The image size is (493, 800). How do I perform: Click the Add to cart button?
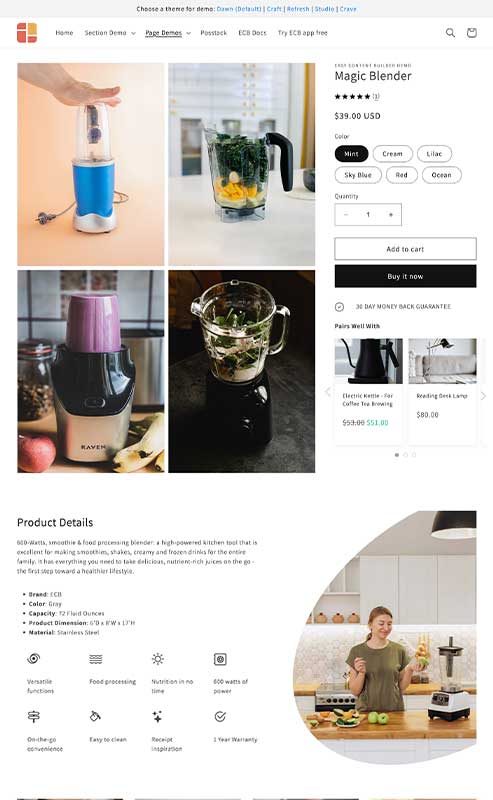coord(405,249)
